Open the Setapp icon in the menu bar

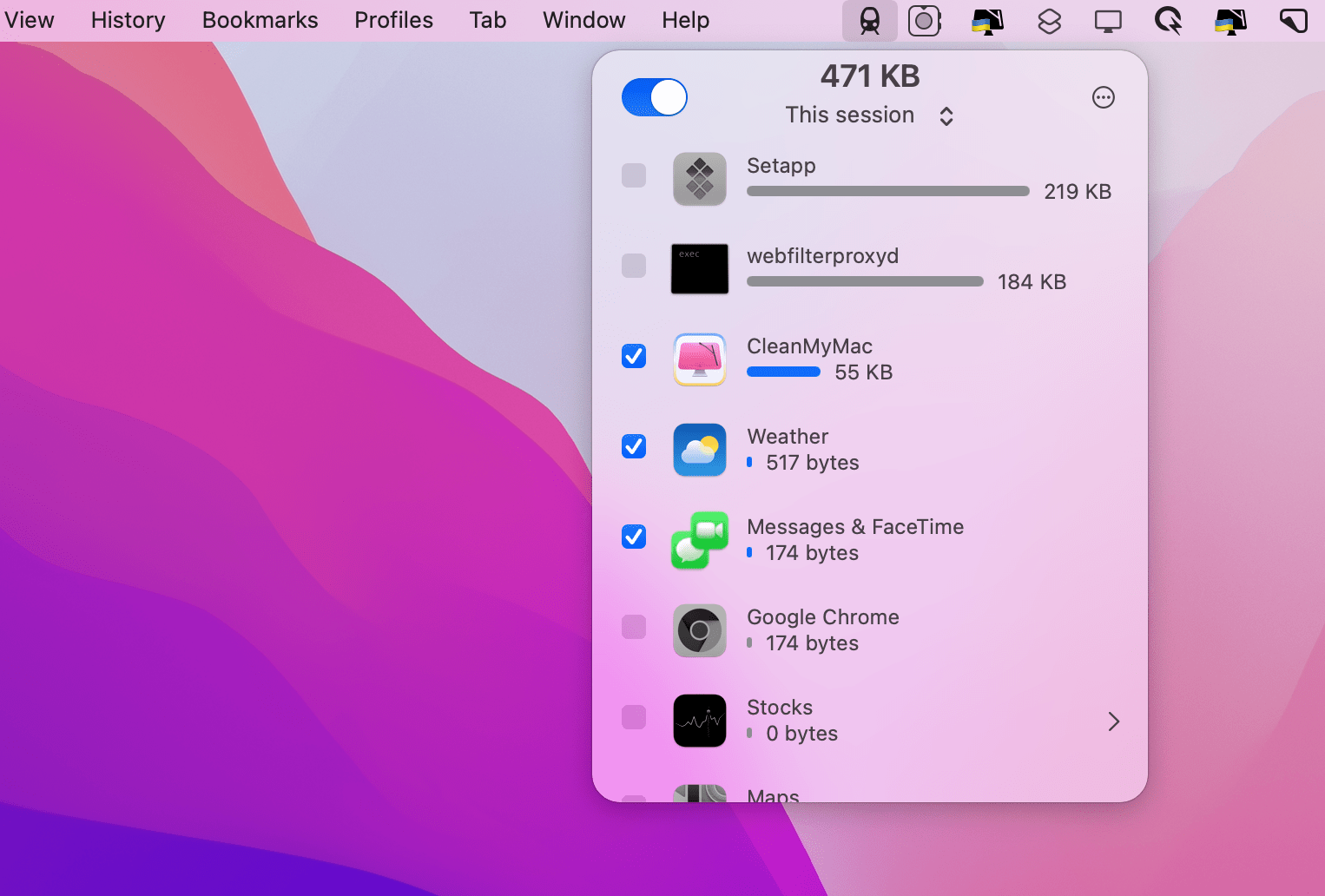1049,21
